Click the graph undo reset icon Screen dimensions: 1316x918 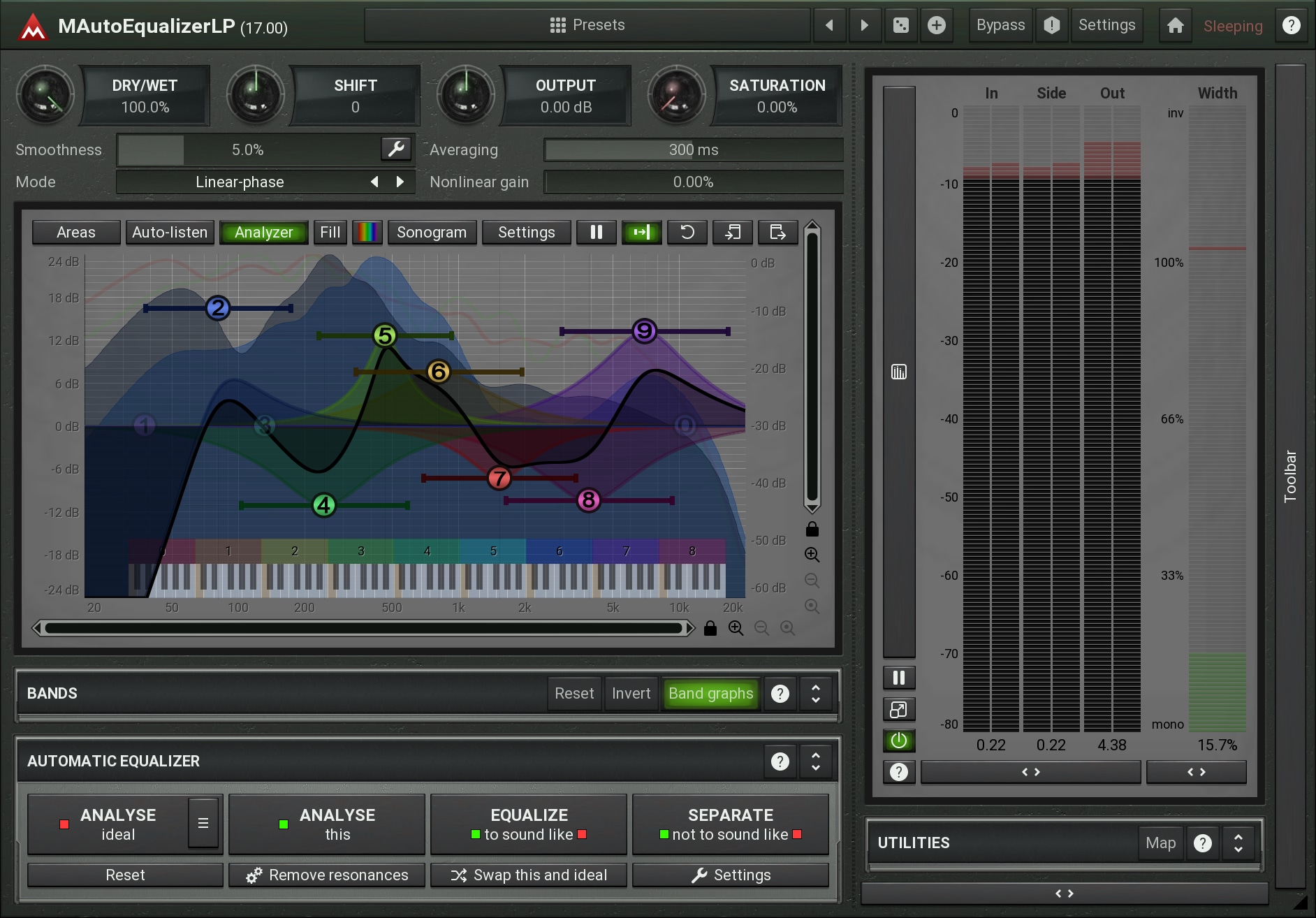pos(687,232)
